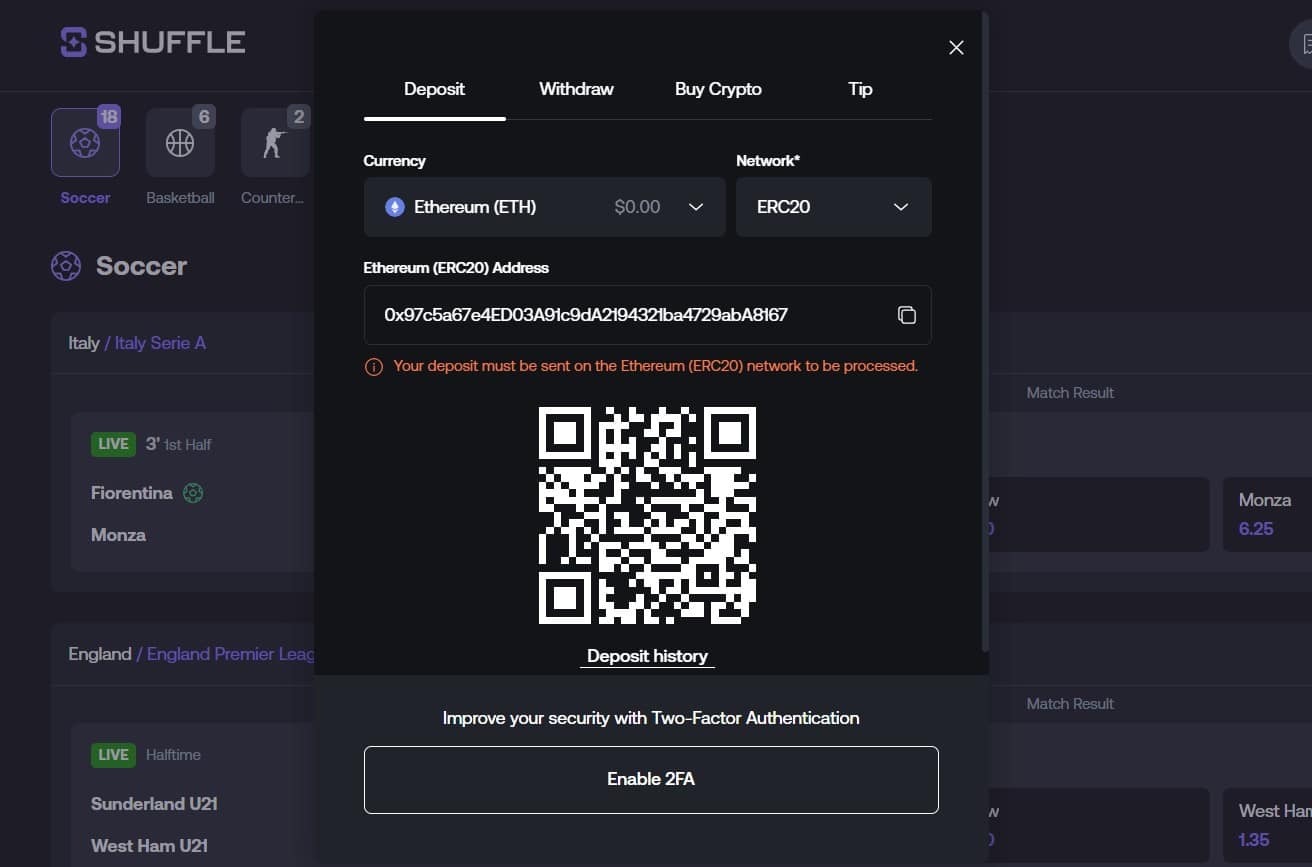Image resolution: width=1312 pixels, height=867 pixels.
Task: Switch to the Withdraw tab
Action: (576, 89)
